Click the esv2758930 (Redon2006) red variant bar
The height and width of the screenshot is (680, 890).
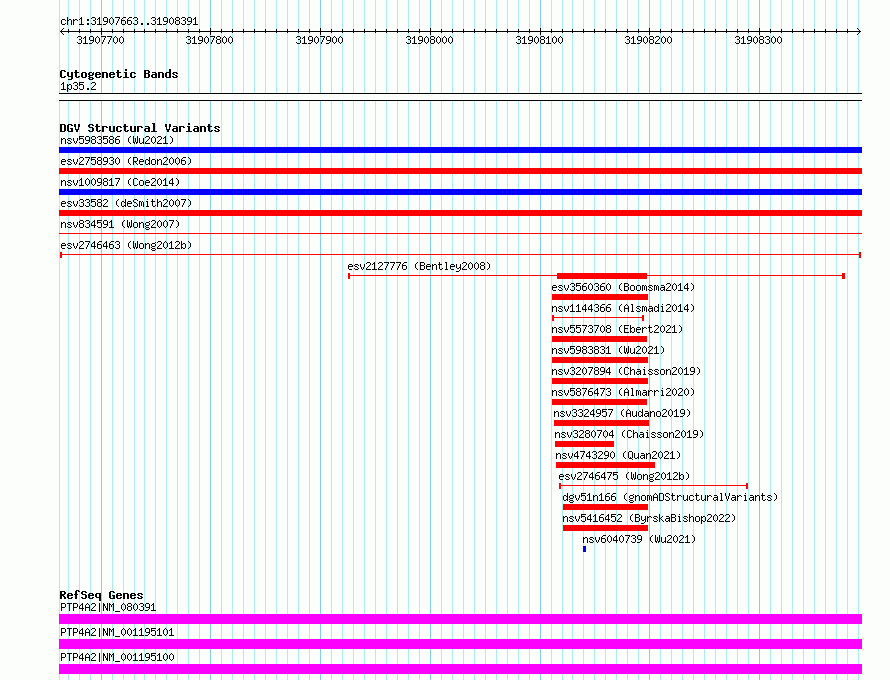click(x=460, y=171)
